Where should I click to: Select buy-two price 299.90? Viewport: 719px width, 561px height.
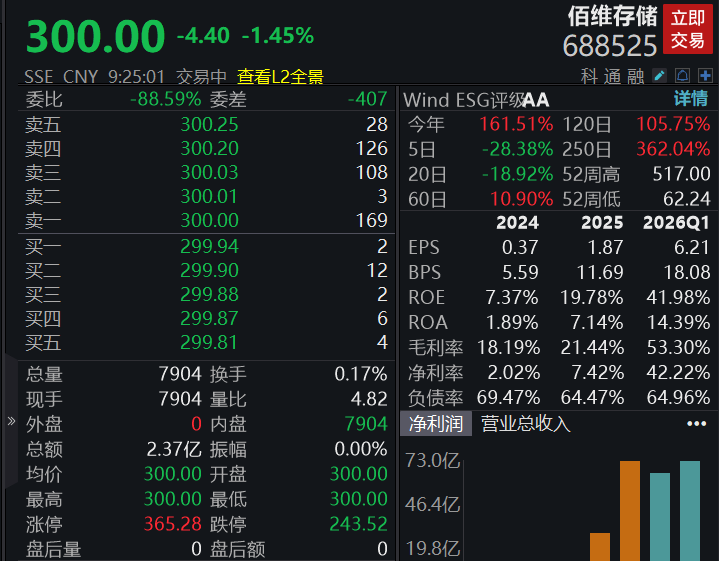210,271
